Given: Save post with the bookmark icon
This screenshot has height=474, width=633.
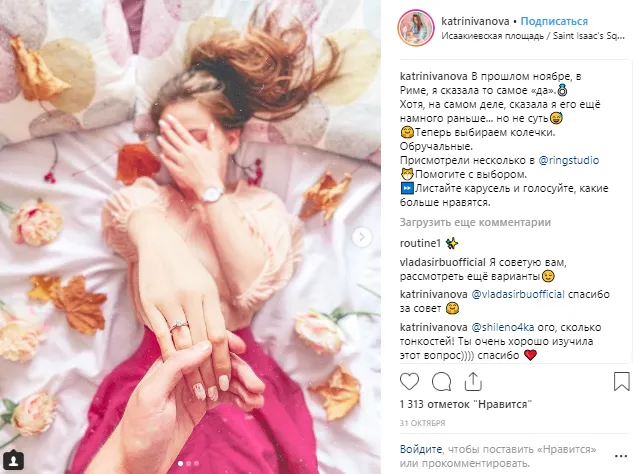Looking at the screenshot, I should coord(621,382).
